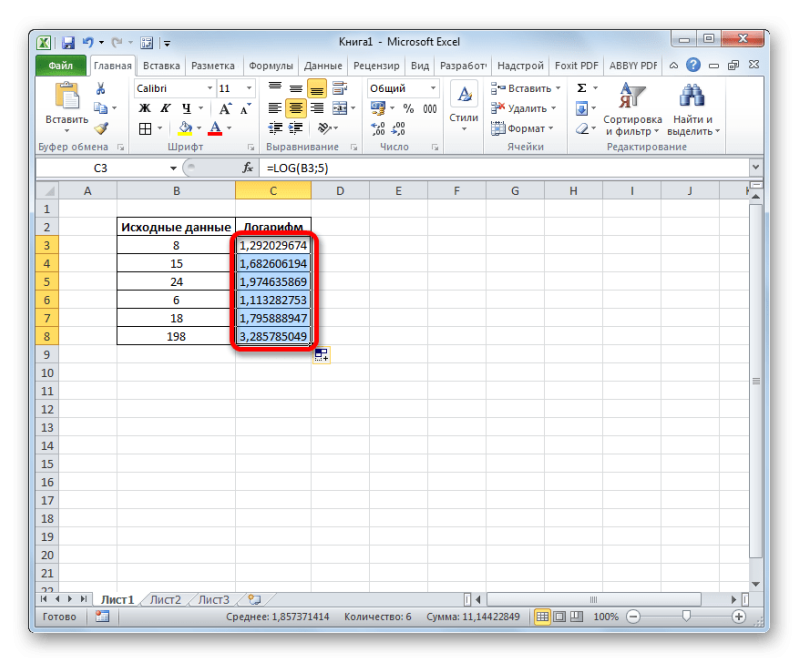Select sheet tab Лист2
Screen dimensions: 800x663
point(165,600)
